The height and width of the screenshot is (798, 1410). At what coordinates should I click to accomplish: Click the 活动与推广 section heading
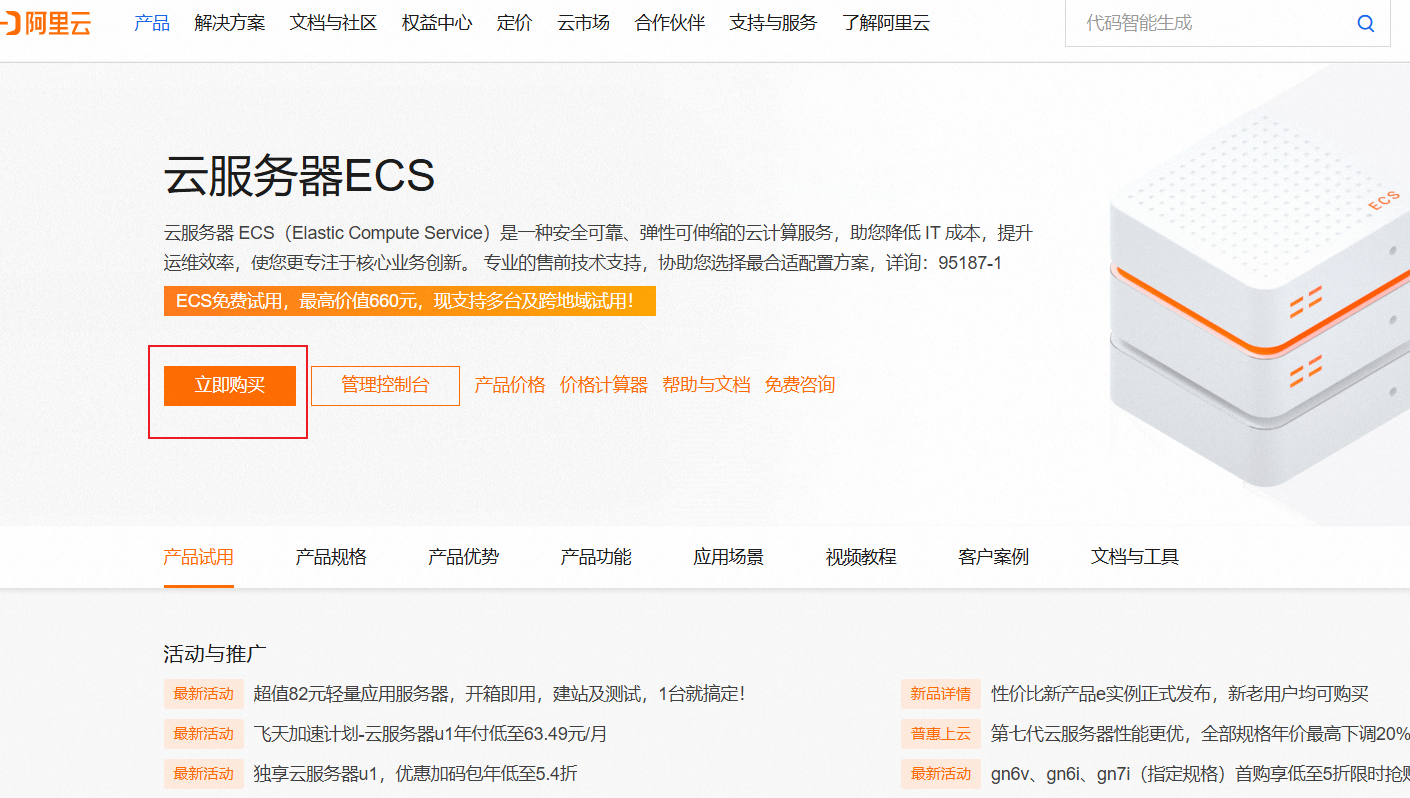pos(215,654)
